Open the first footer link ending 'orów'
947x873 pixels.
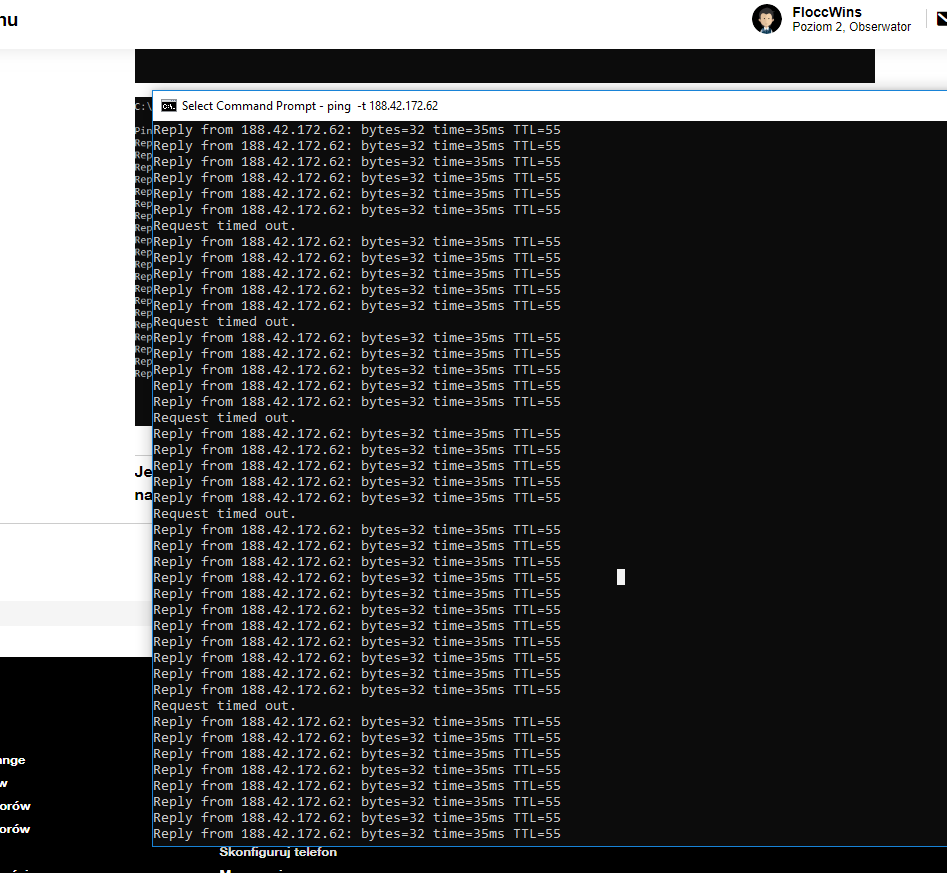(x=15, y=806)
